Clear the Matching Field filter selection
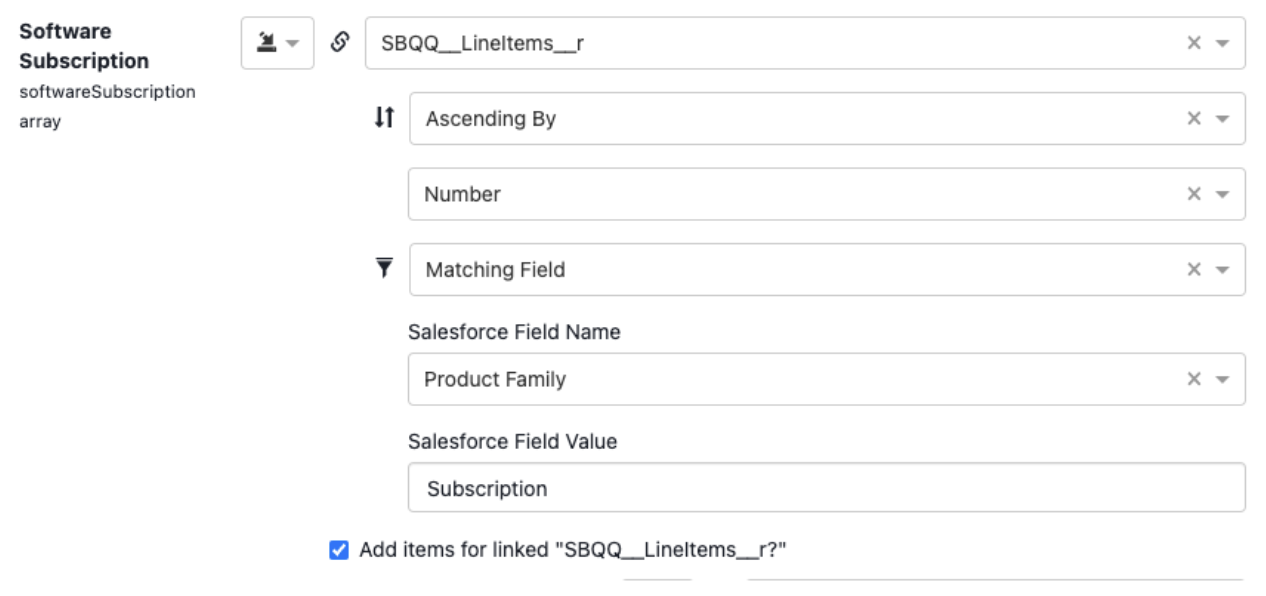 pyautogui.click(x=1194, y=269)
